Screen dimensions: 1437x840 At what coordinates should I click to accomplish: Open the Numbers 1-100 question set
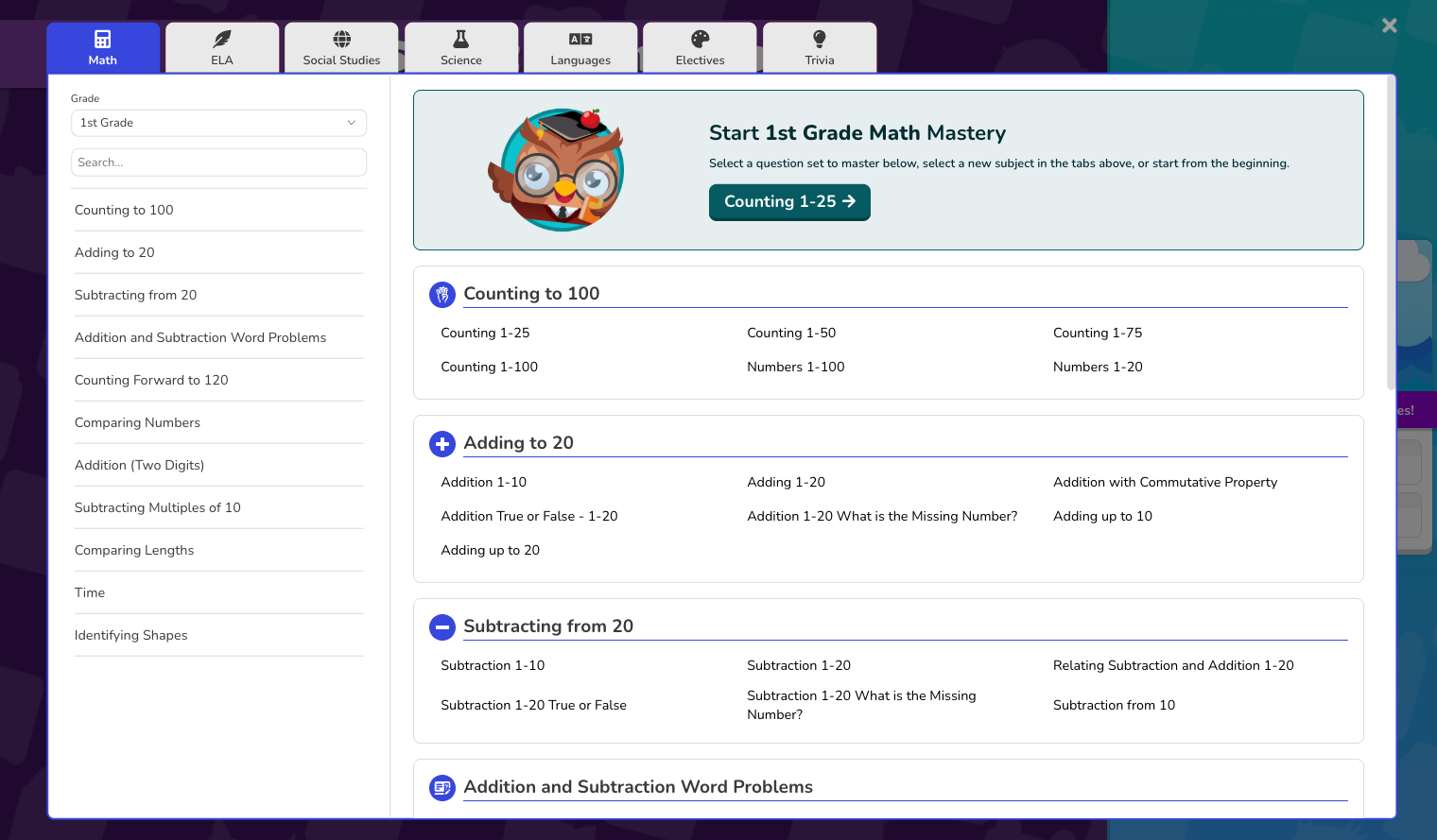pyautogui.click(x=796, y=367)
